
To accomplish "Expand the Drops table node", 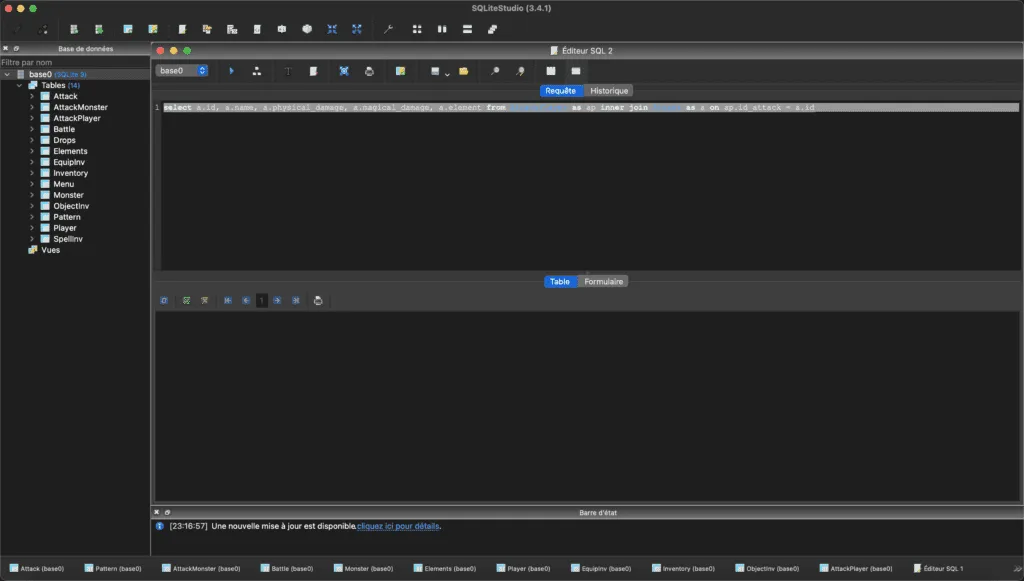I will click(31, 140).
